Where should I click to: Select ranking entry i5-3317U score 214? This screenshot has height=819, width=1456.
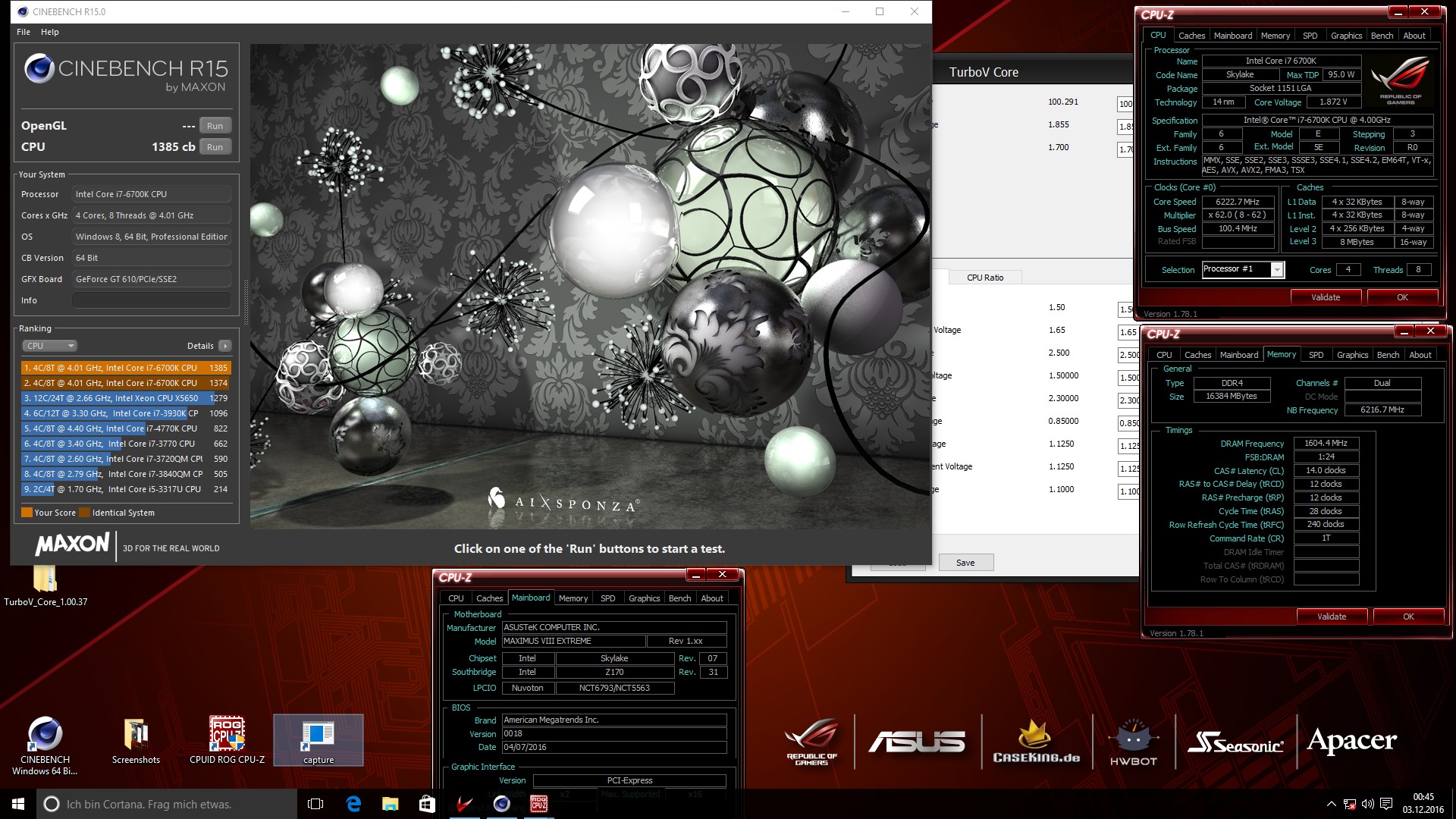point(125,489)
